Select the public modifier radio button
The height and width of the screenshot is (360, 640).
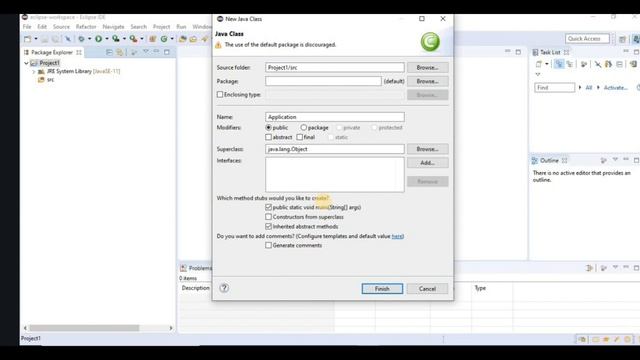269,128
